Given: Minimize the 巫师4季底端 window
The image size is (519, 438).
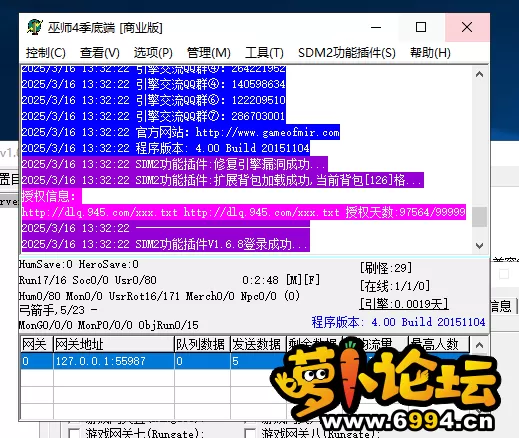Looking at the screenshot, I should pos(376,27).
